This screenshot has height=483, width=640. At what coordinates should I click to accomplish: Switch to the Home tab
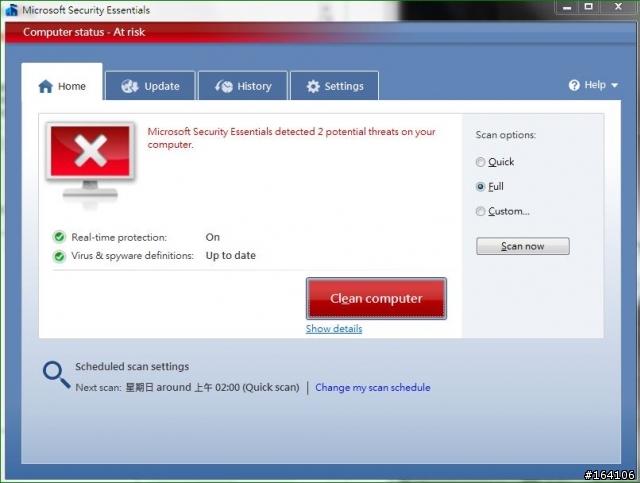62,82
